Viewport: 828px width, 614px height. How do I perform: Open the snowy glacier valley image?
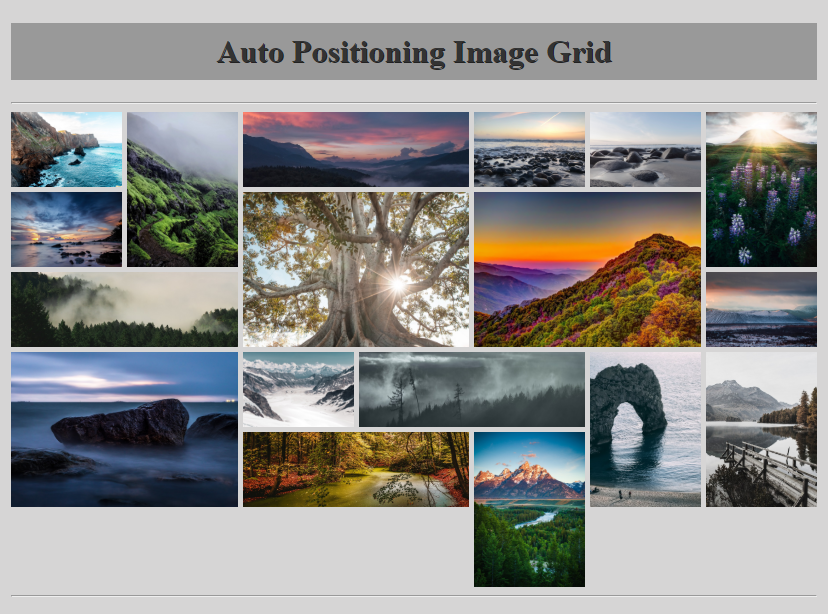(x=297, y=390)
